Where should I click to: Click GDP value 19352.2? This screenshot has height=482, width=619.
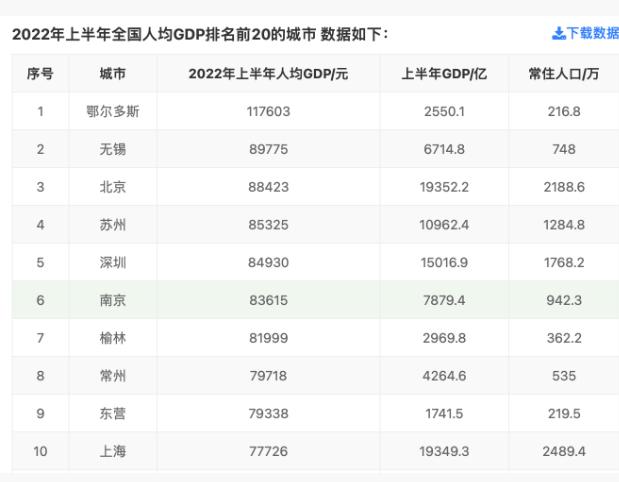click(x=444, y=187)
